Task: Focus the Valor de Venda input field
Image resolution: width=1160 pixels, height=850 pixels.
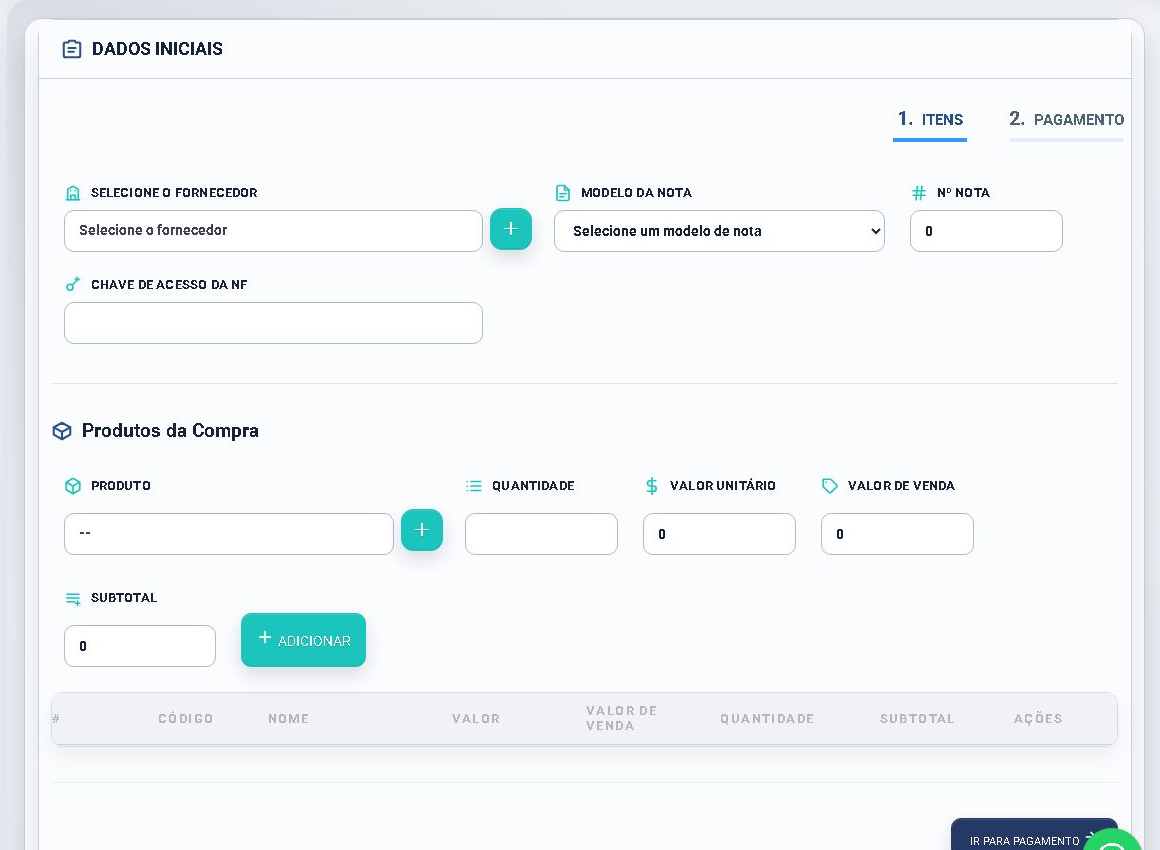Action: click(897, 533)
